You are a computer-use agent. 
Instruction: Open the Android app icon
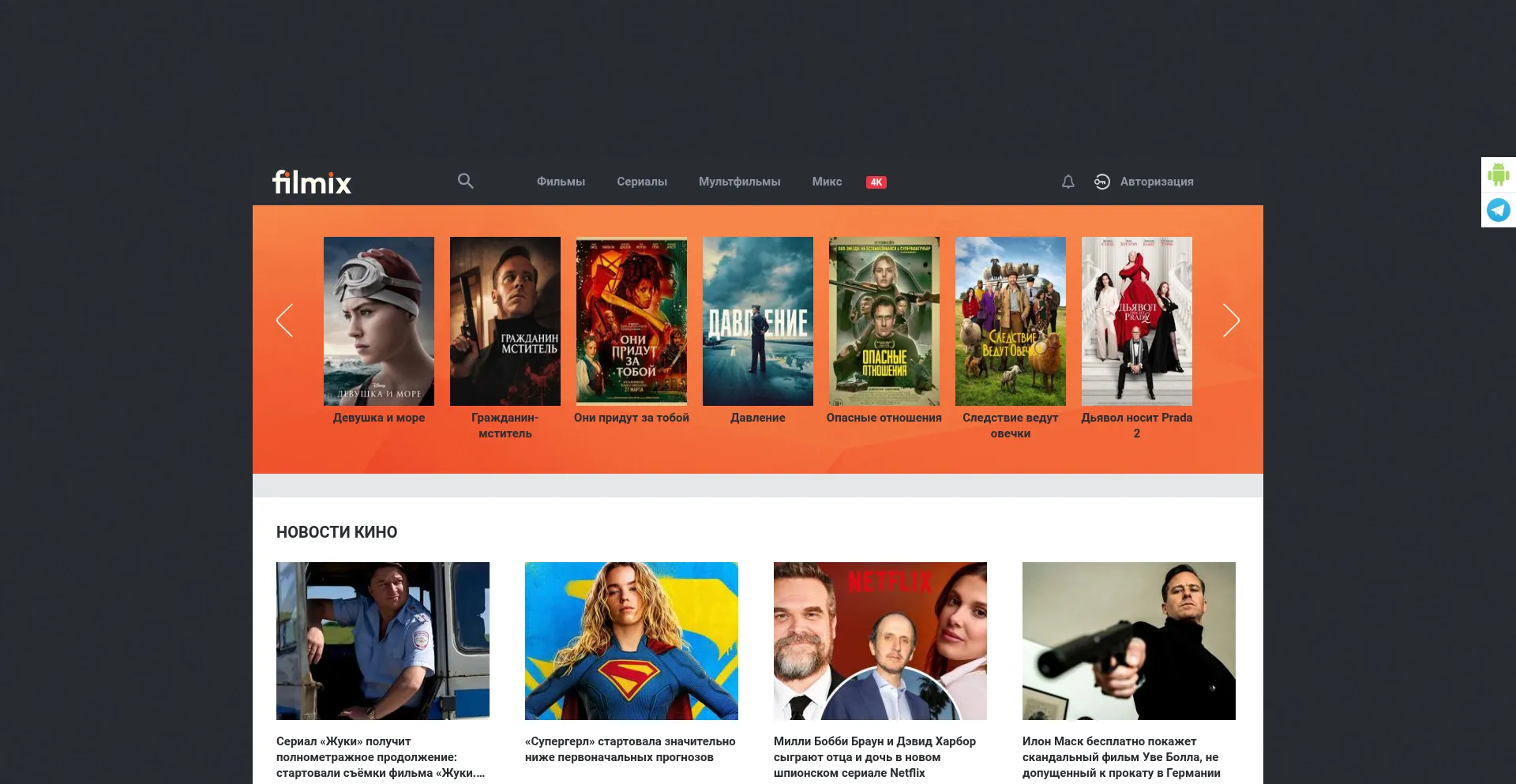1498,174
